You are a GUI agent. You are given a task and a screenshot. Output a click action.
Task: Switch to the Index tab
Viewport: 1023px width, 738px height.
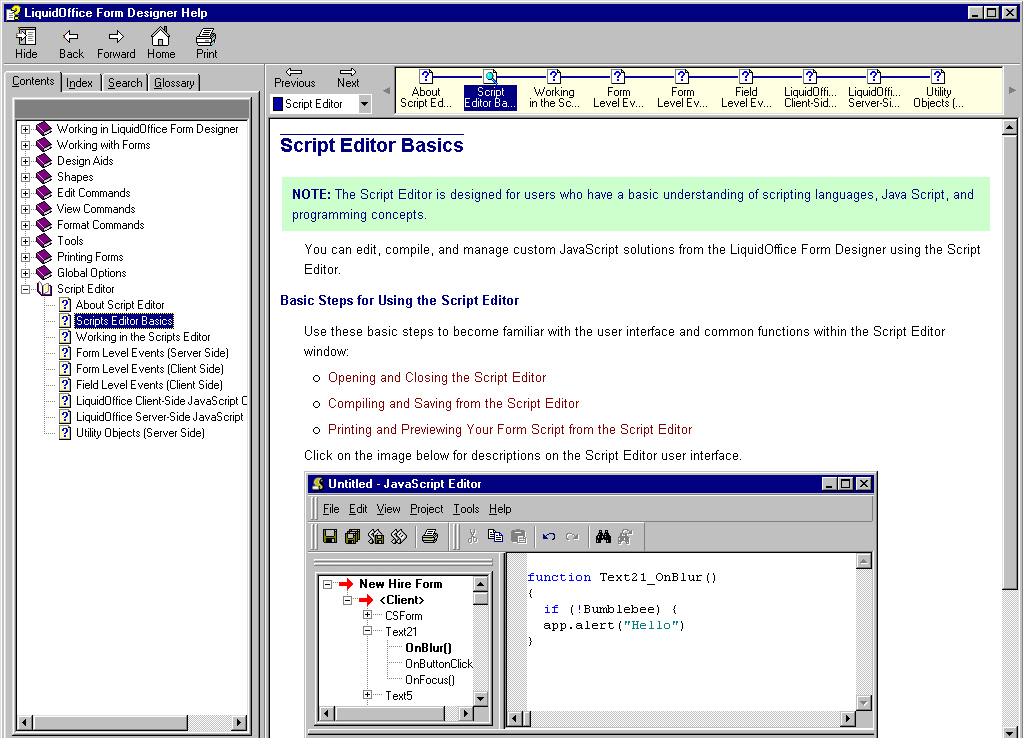click(x=80, y=83)
